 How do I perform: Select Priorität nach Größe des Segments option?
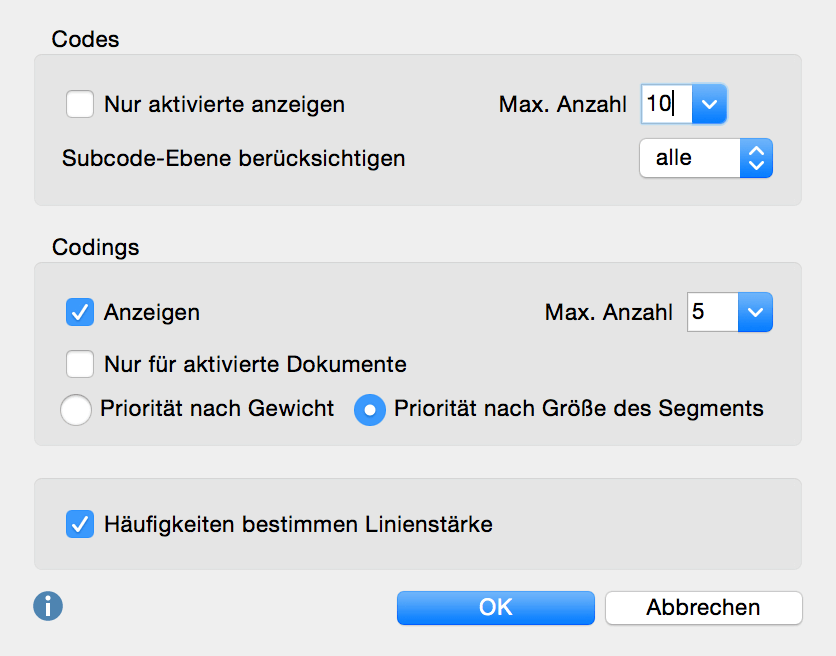(x=369, y=410)
